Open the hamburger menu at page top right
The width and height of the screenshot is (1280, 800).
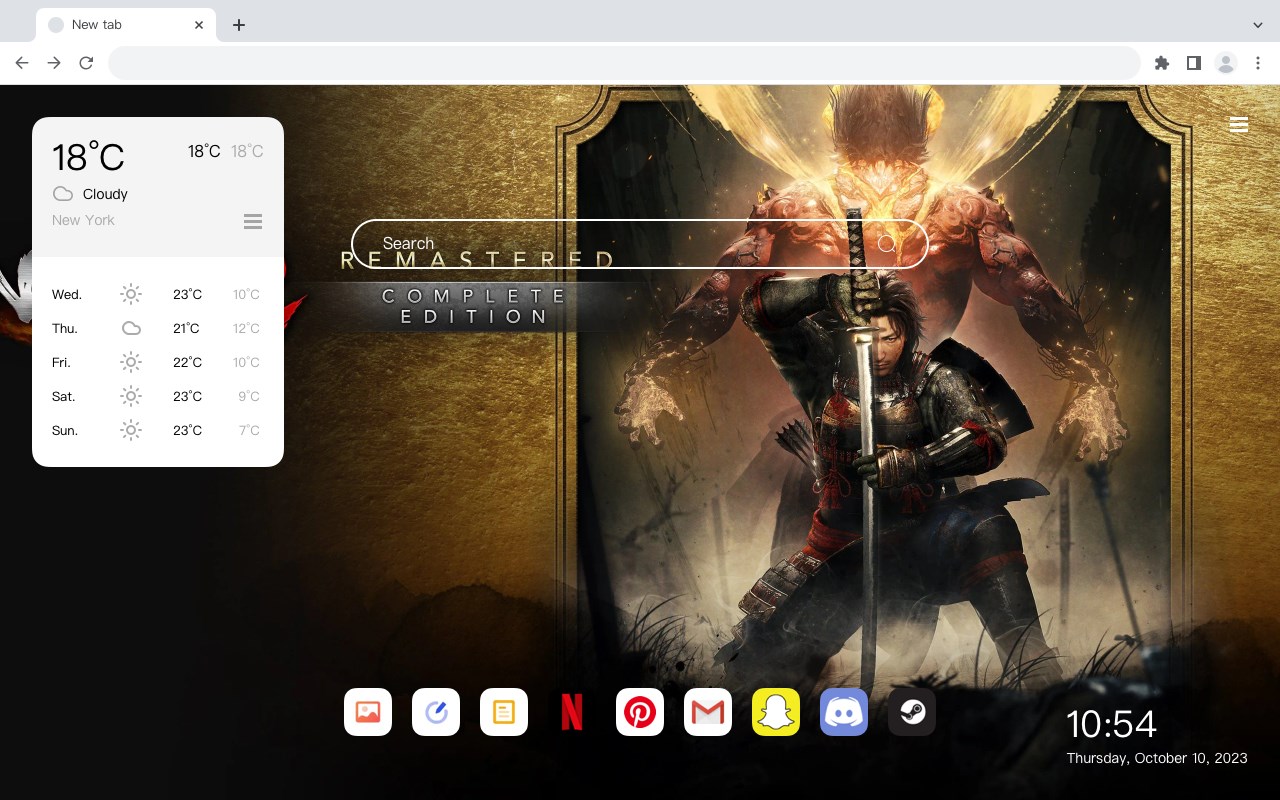pos(1239,125)
